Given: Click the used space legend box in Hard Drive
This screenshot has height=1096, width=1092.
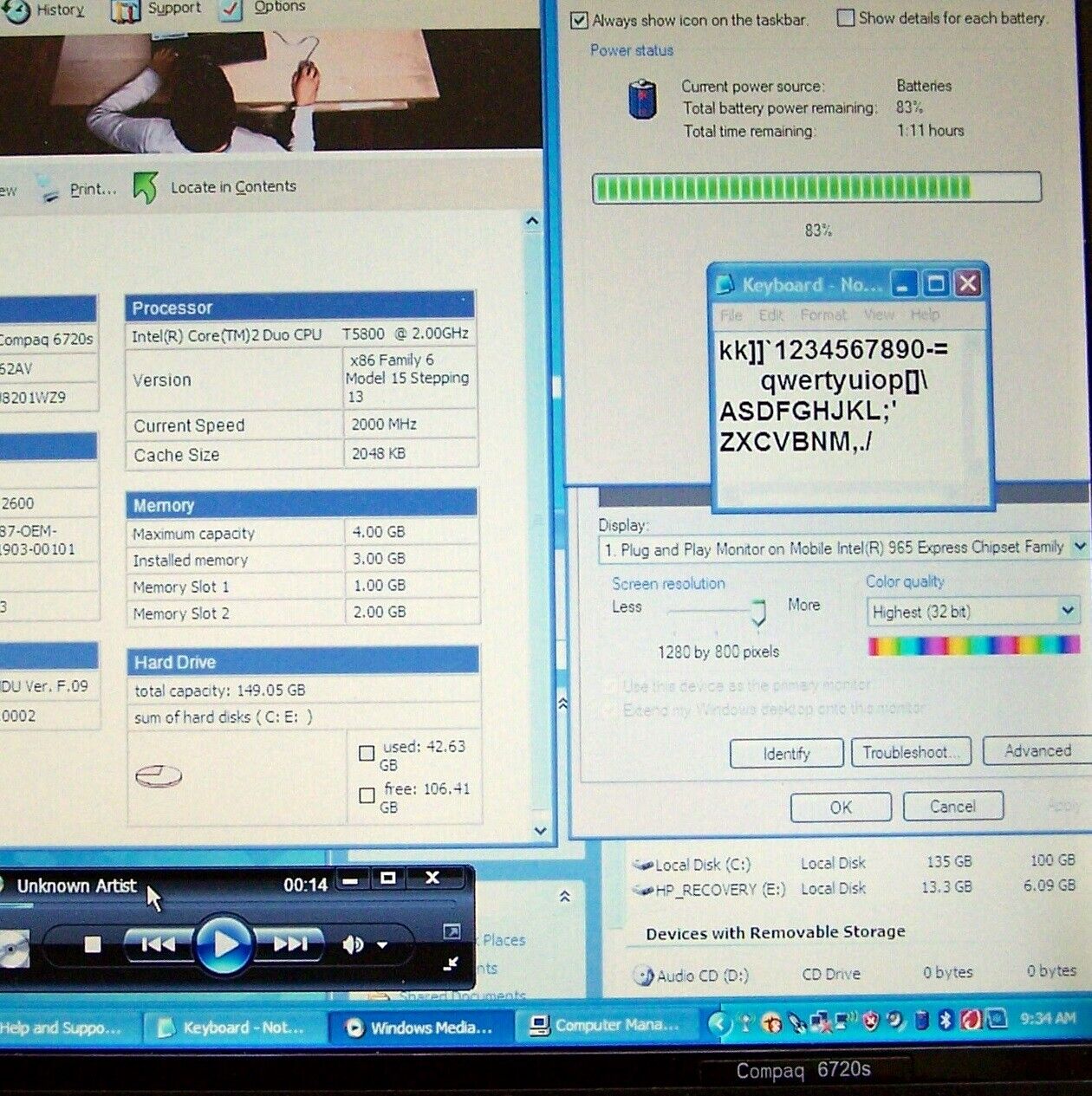Looking at the screenshot, I should (x=367, y=754).
